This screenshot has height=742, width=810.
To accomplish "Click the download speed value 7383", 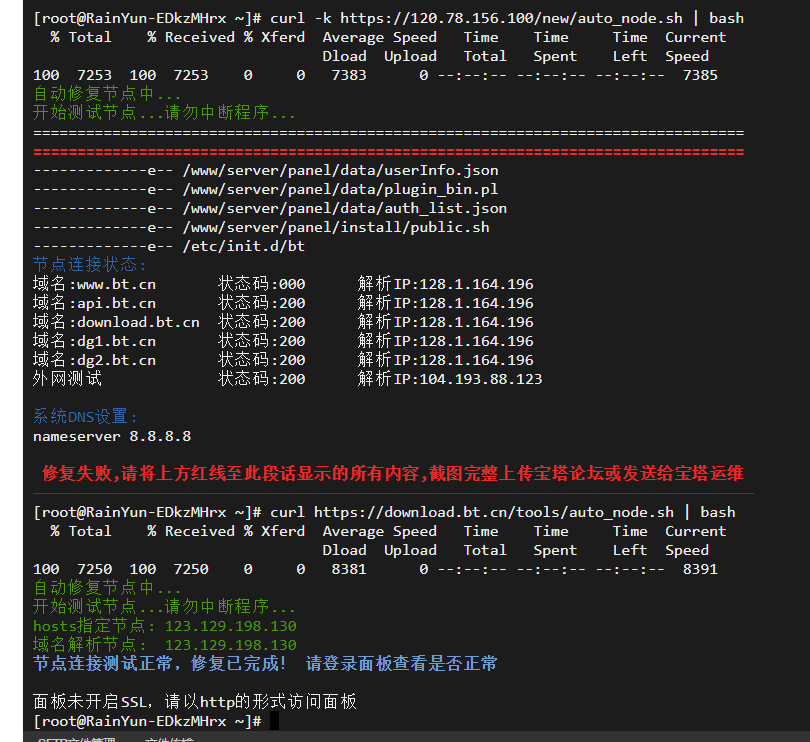I will (x=349, y=75).
